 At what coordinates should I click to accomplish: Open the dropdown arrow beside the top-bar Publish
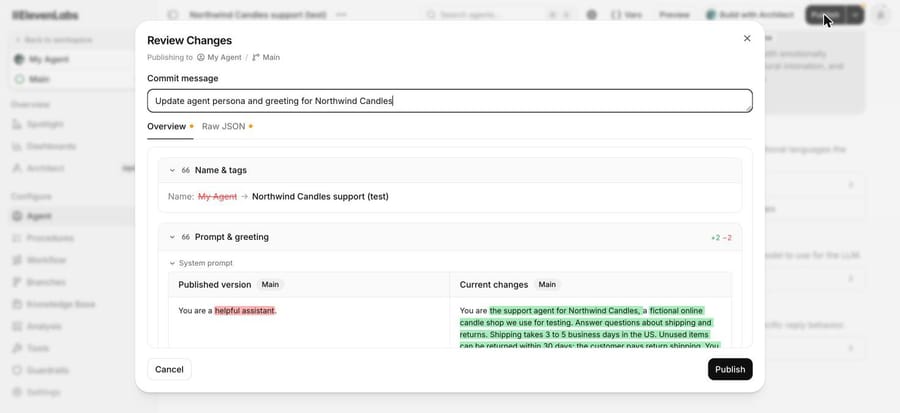click(855, 15)
